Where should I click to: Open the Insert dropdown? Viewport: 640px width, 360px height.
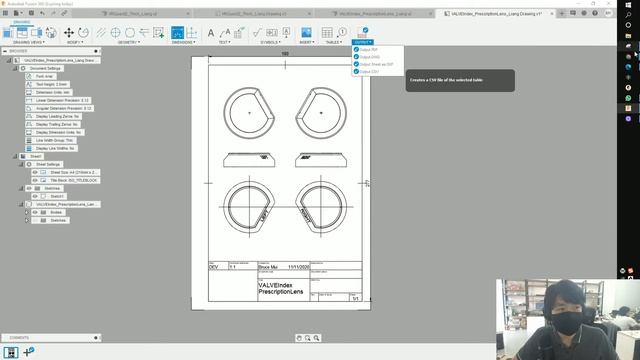tap(307, 42)
